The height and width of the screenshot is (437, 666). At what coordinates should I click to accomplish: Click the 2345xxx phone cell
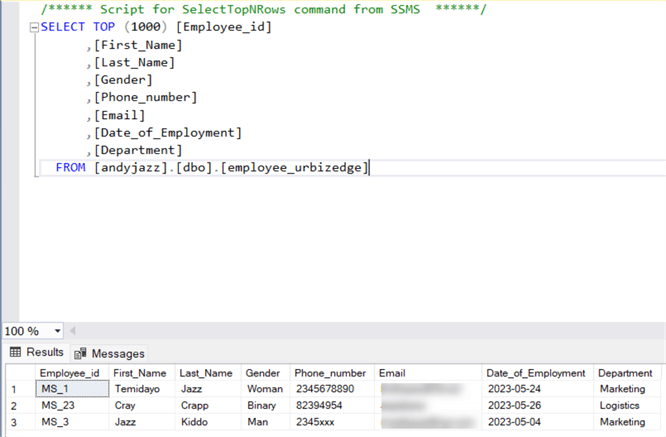point(332,422)
